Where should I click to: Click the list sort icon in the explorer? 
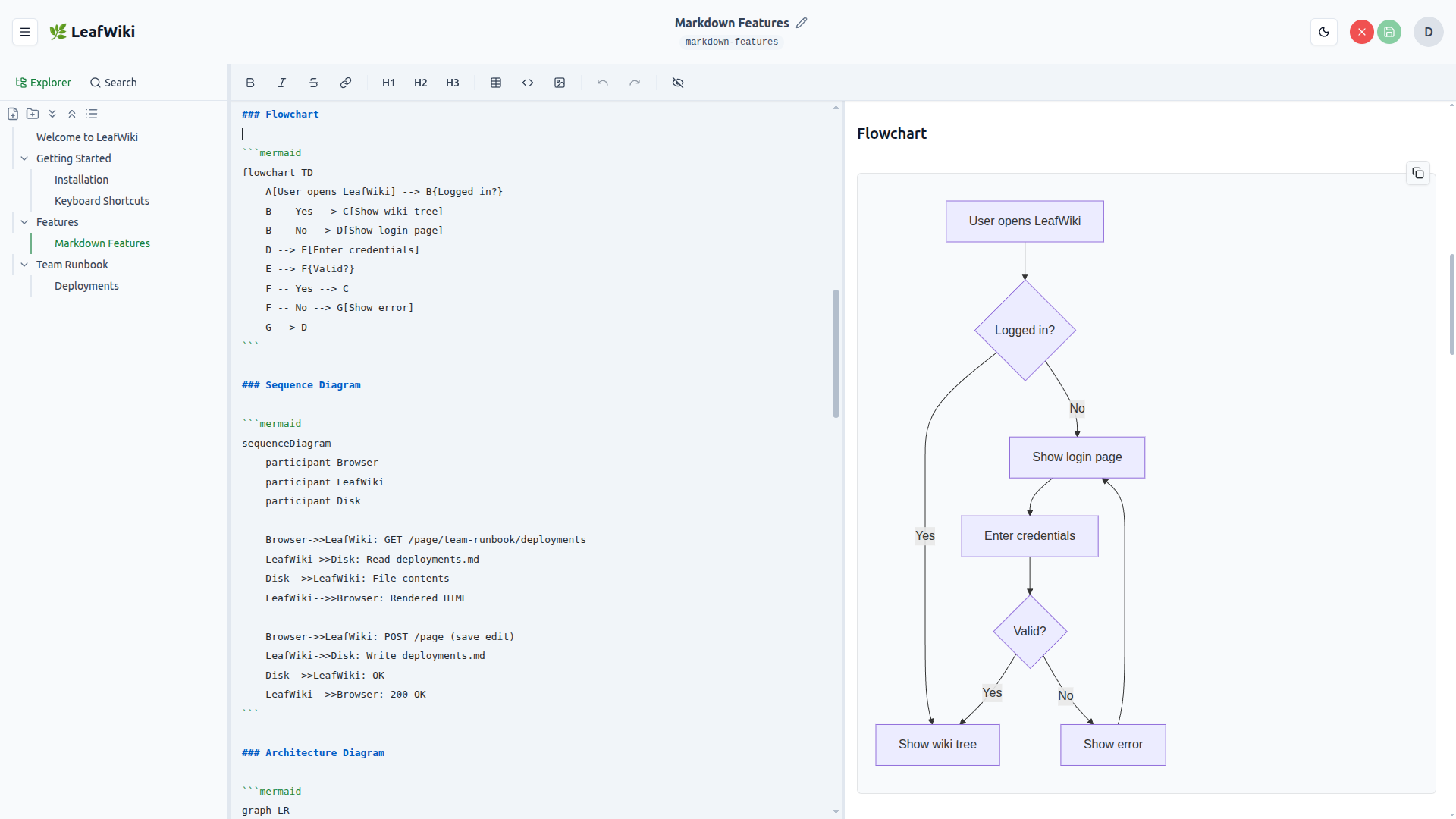pos(92,114)
